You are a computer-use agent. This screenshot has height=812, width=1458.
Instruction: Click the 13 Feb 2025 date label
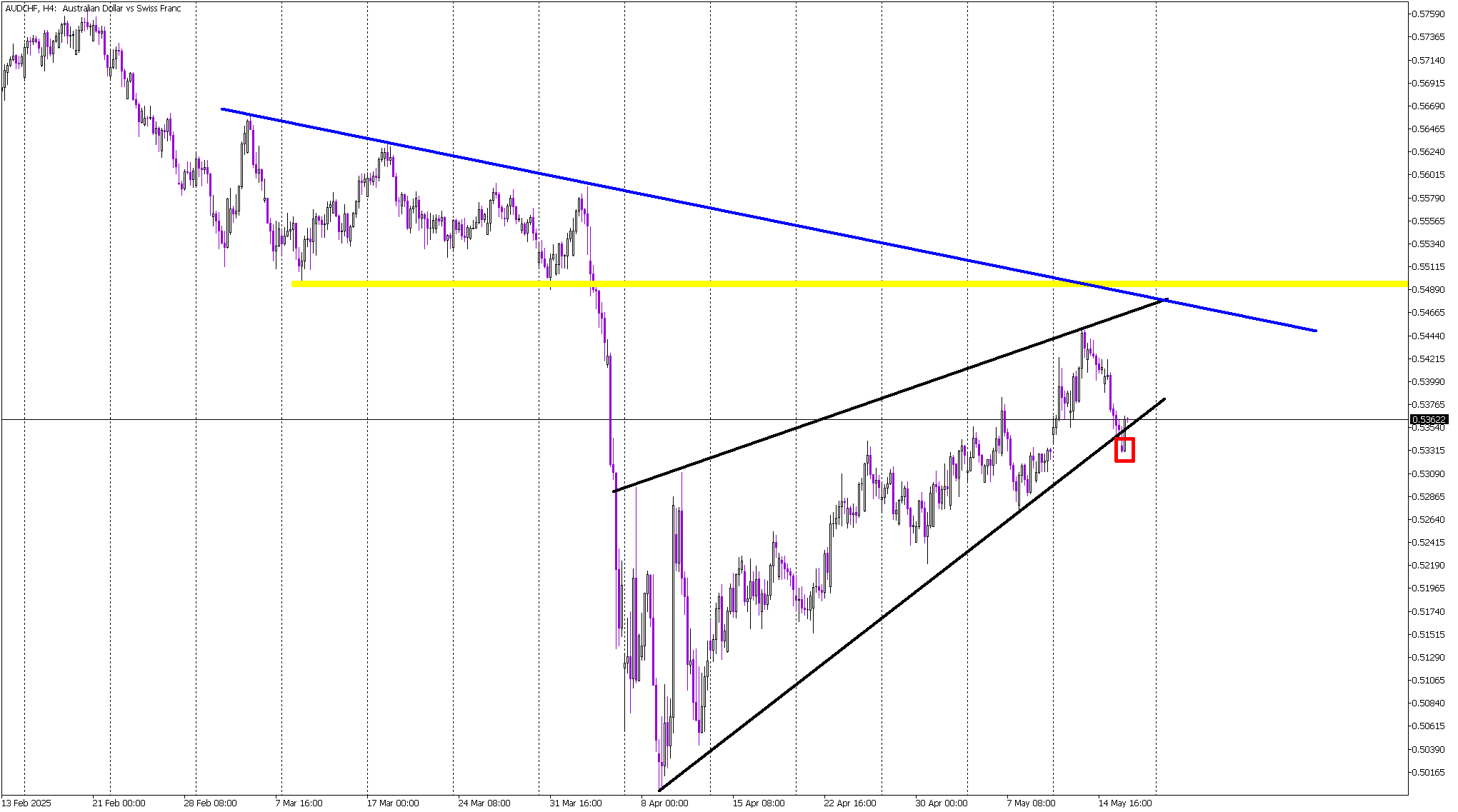[26, 803]
